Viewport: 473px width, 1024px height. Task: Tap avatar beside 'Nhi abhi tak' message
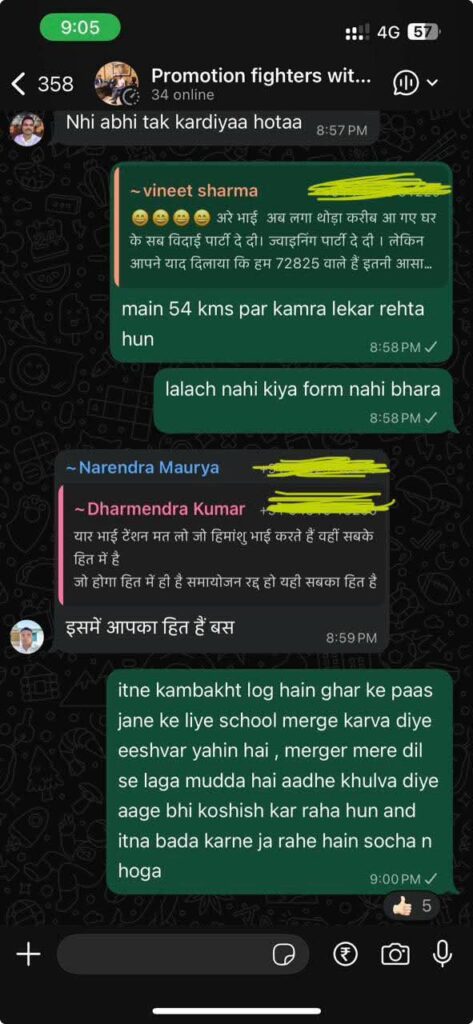click(x=27, y=129)
